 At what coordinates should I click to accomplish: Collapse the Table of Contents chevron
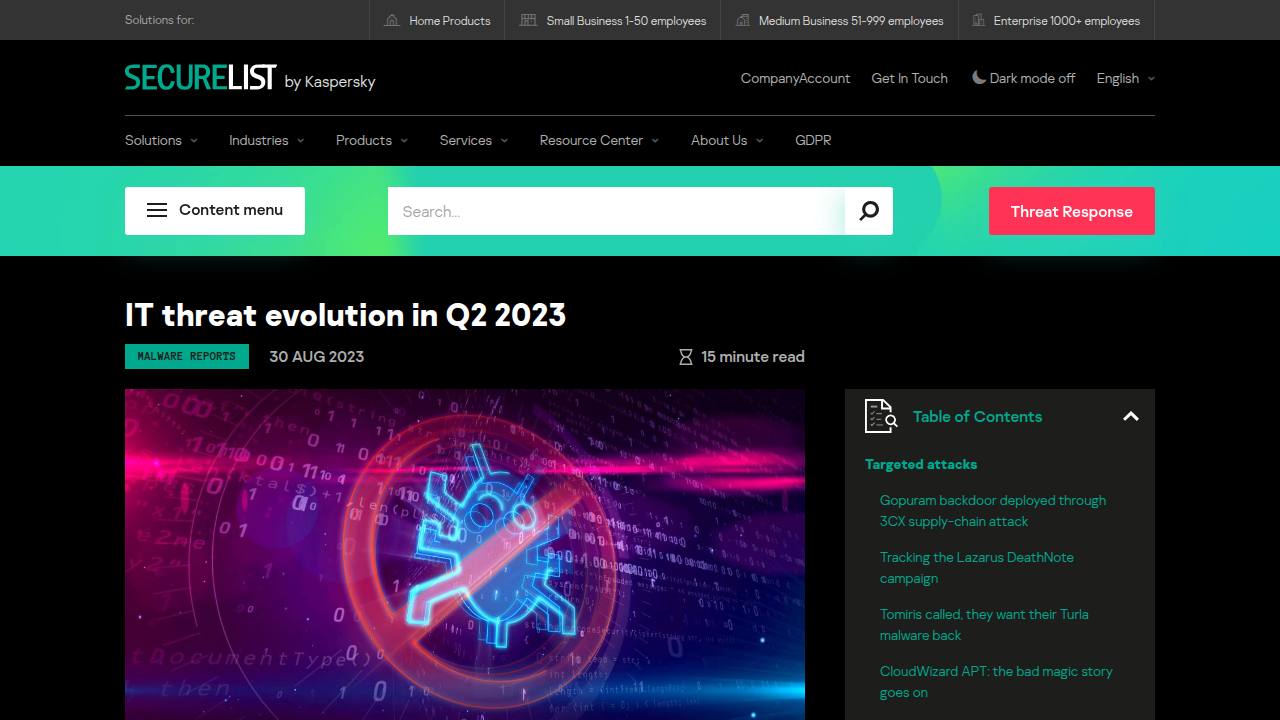point(1131,416)
